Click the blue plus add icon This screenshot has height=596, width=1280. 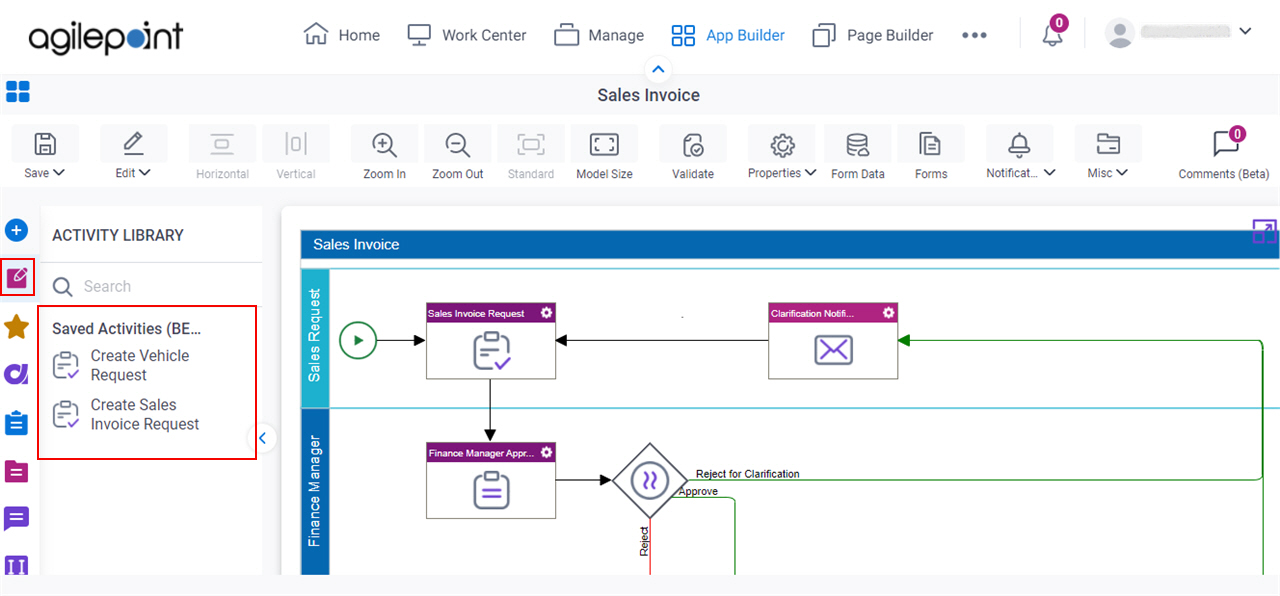click(x=17, y=230)
